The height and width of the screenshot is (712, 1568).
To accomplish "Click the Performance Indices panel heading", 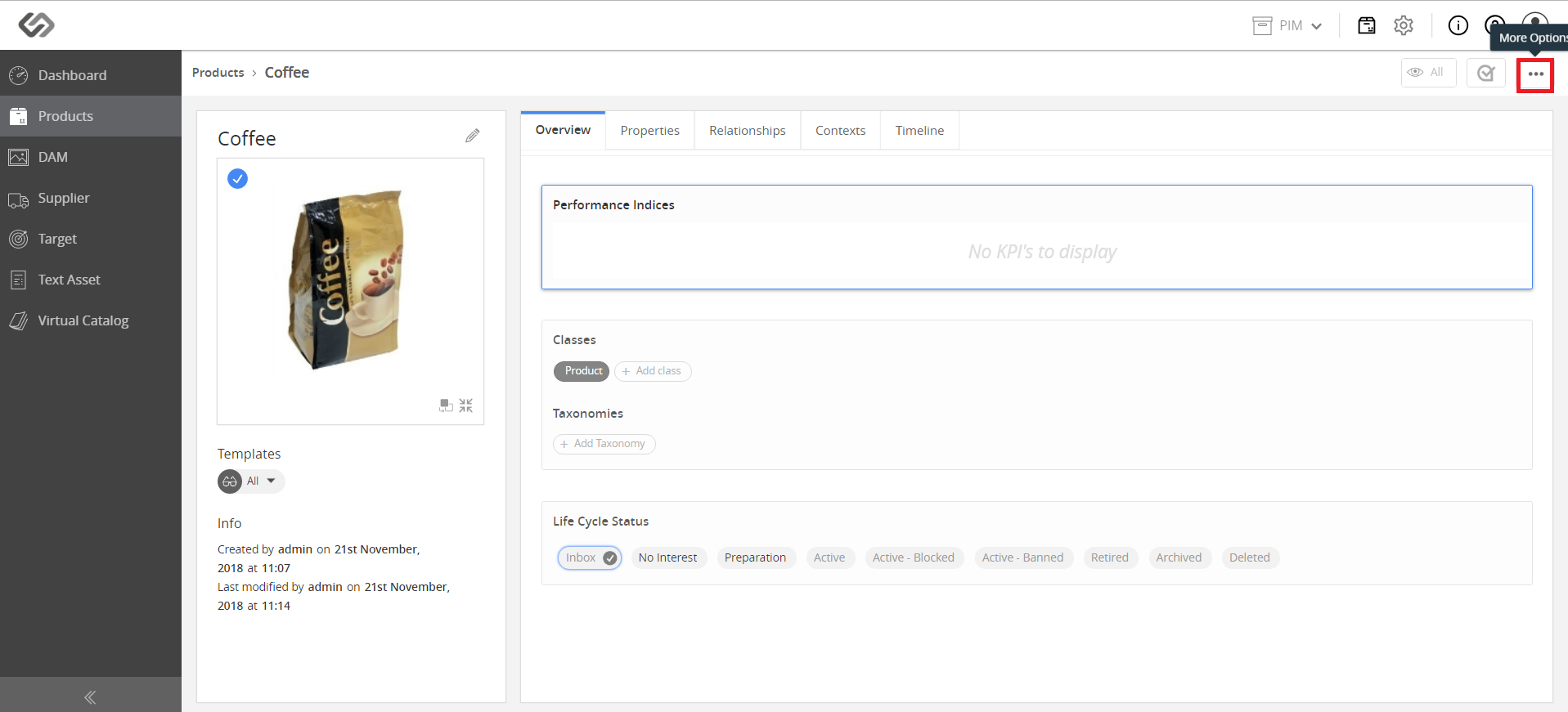I will point(613,205).
